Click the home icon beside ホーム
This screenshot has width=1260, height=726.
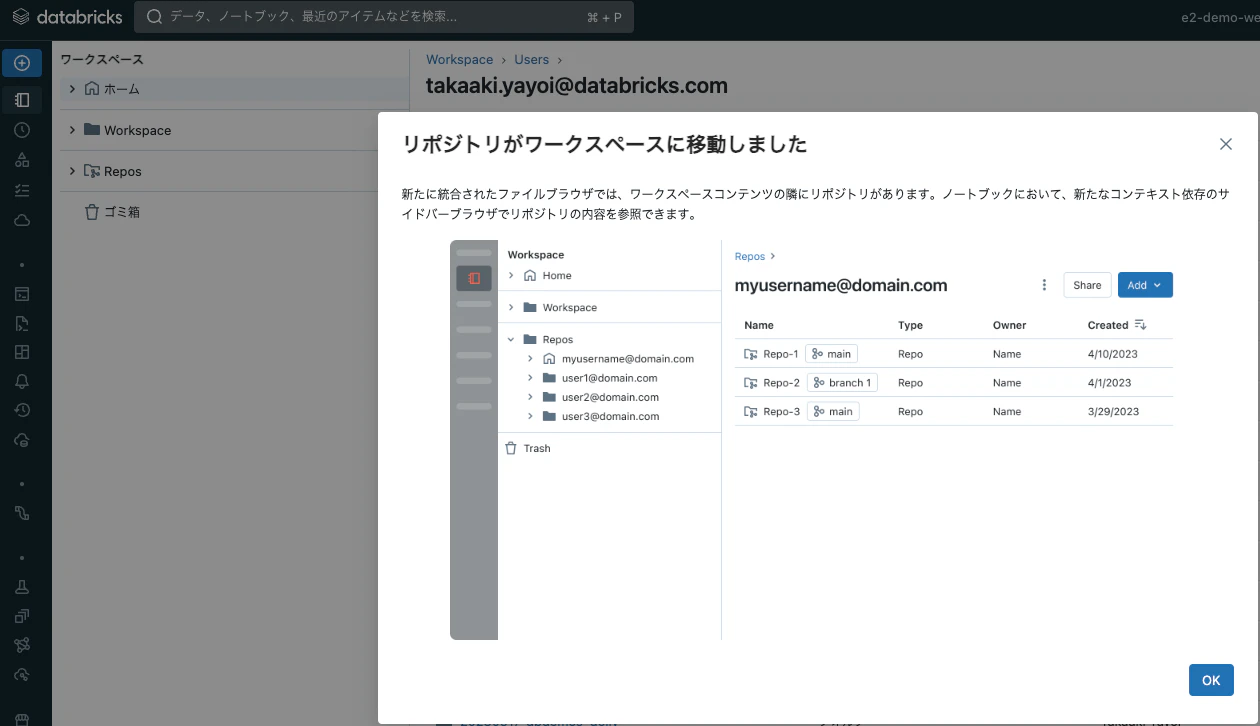click(92, 89)
